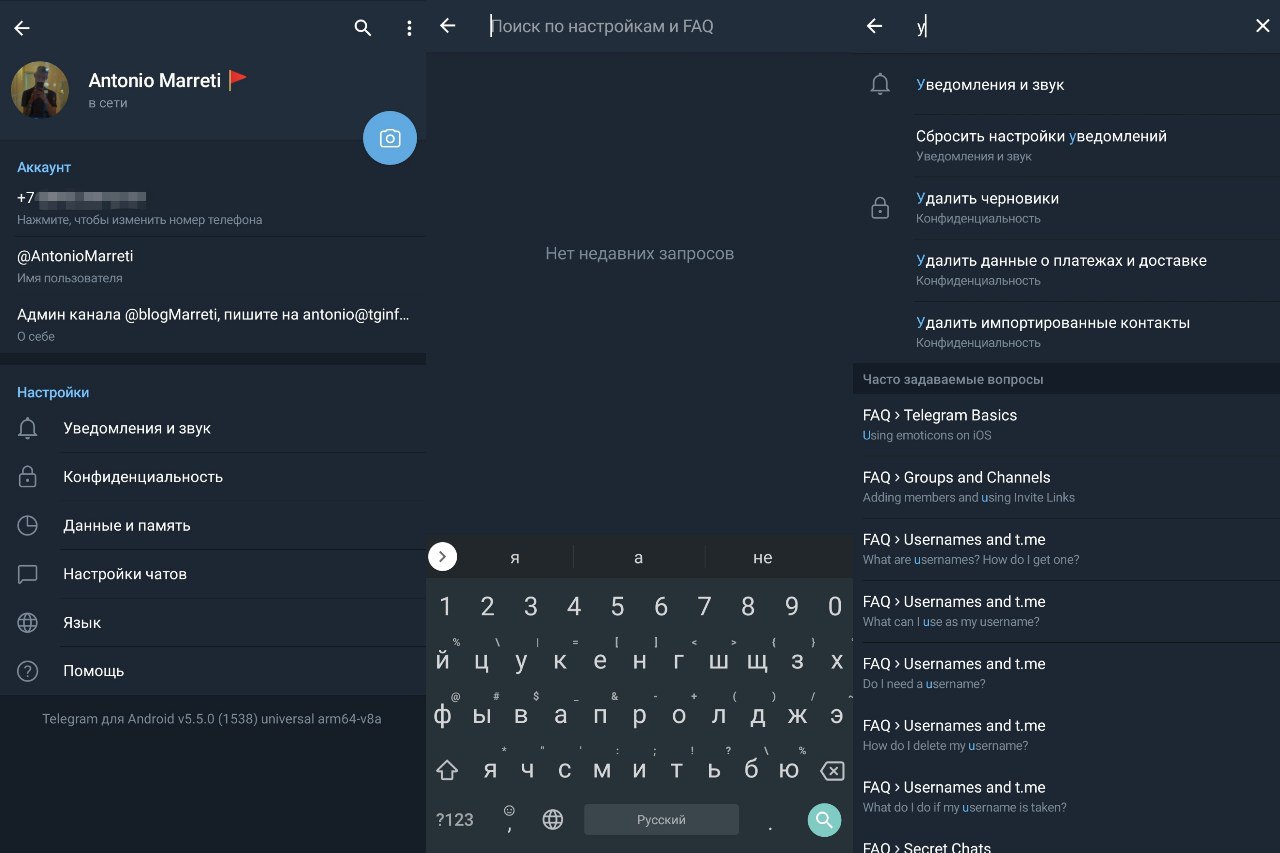The image size is (1280, 853).
Task: Open the Уведомления и звук search result
Action: click(x=1066, y=85)
